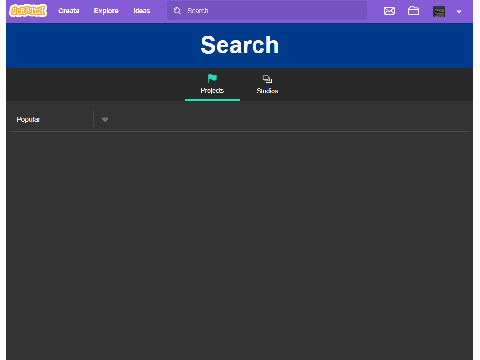Open the My Stuff folder icon
Screen dimensions: 480x360
point(413,11)
